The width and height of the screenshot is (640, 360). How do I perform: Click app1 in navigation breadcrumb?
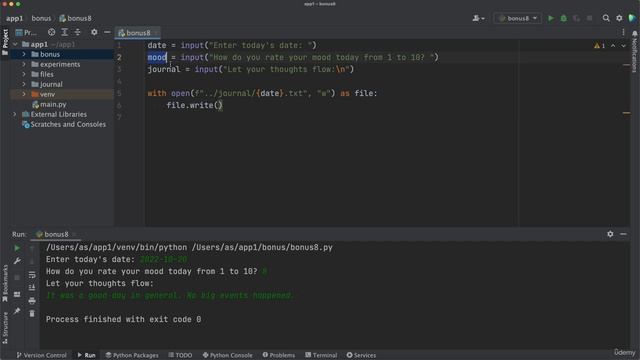pyautogui.click(x=14, y=18)
